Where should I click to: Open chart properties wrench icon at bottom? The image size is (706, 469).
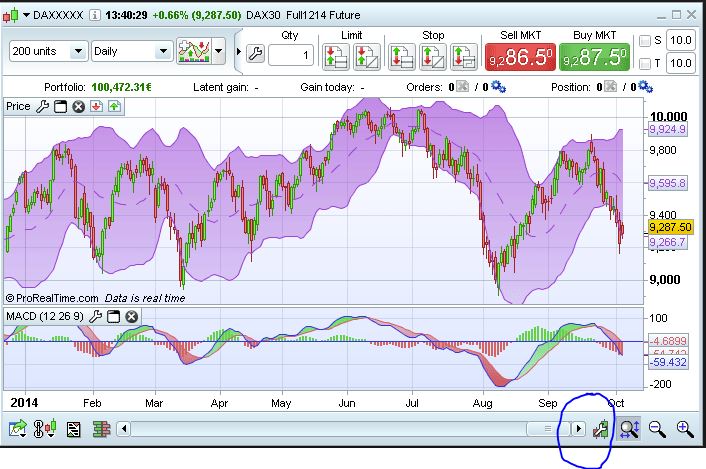tap(601, 429)
